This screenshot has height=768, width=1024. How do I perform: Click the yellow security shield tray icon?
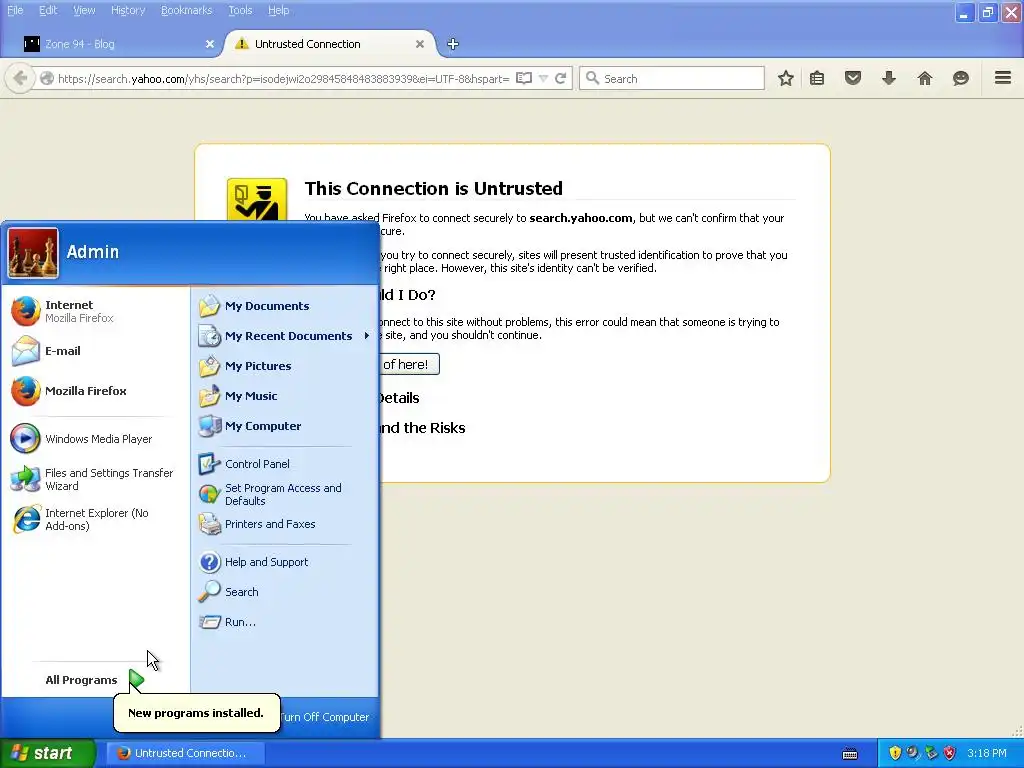pos(895,753)
